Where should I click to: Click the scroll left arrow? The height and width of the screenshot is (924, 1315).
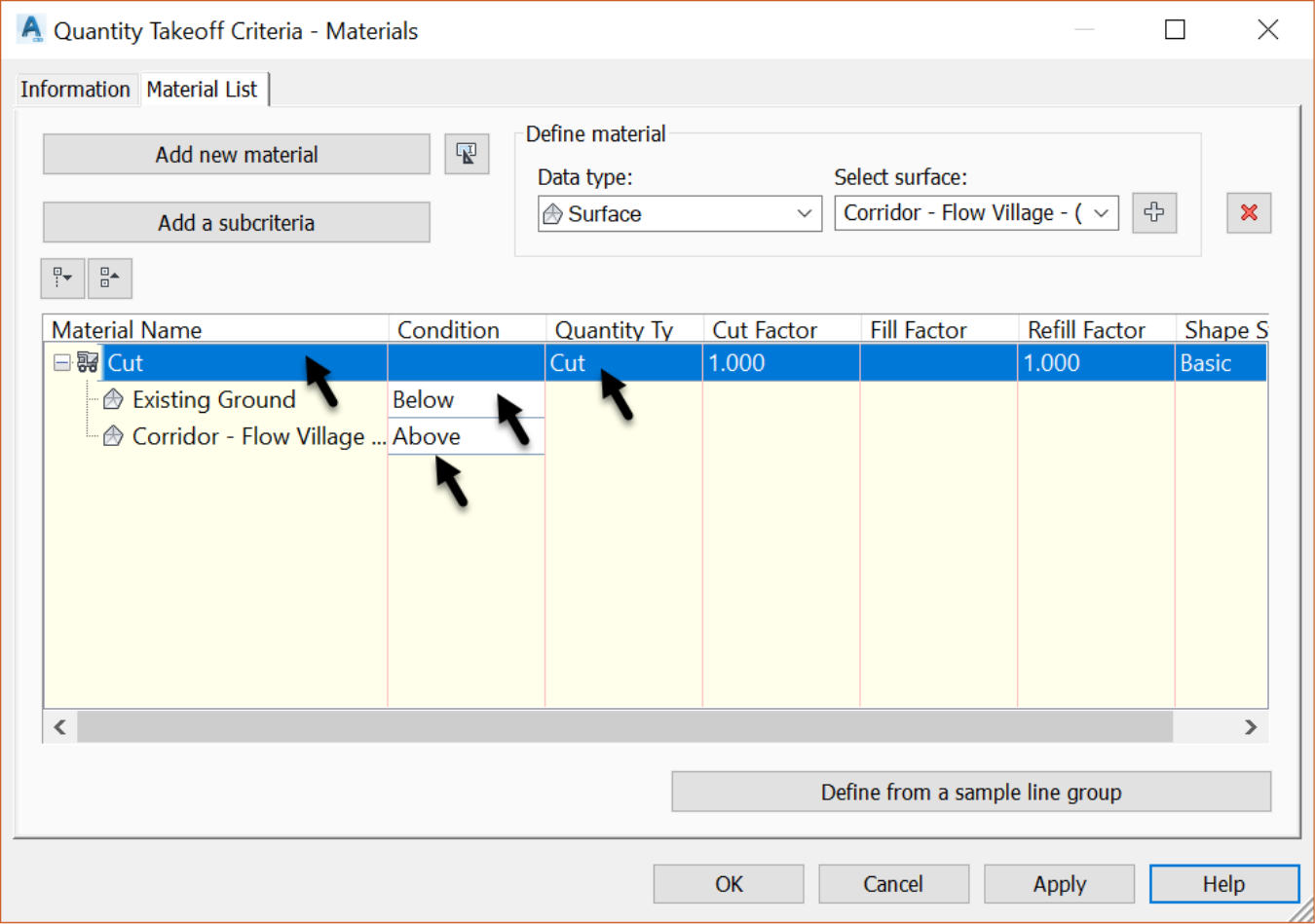coord(60,726)
